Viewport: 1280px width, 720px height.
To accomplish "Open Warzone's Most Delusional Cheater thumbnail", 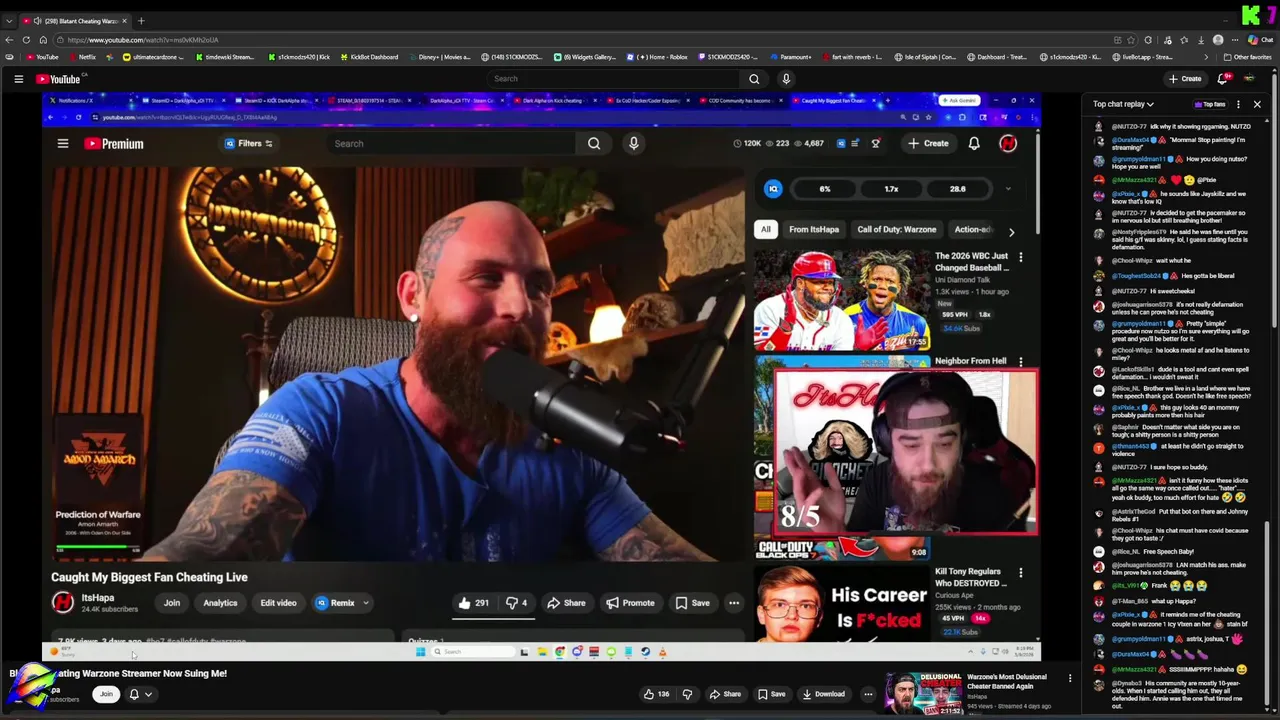I will click(x=924, y=693).
